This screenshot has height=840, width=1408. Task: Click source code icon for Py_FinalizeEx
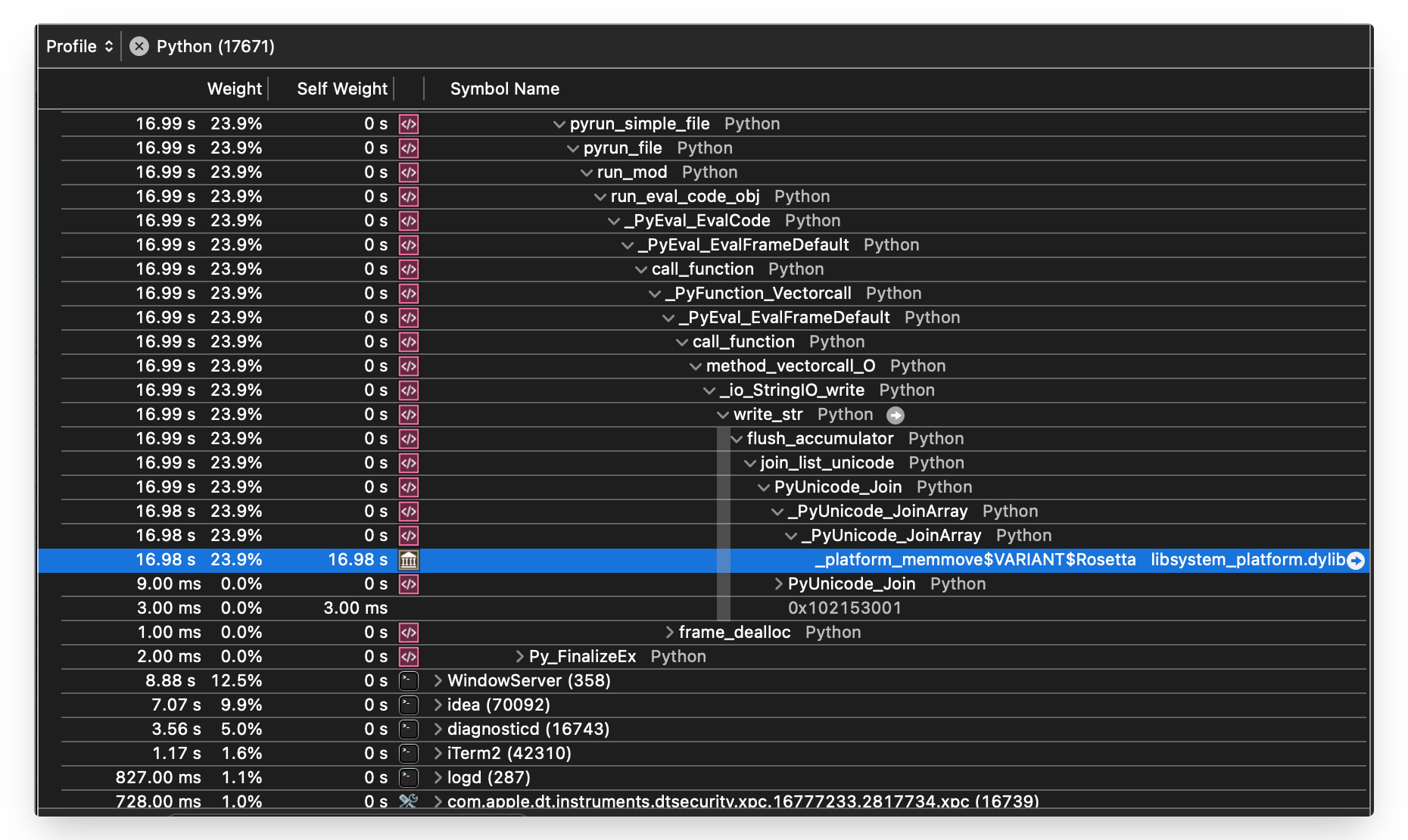pyautogui.click(x=409, y=657)
